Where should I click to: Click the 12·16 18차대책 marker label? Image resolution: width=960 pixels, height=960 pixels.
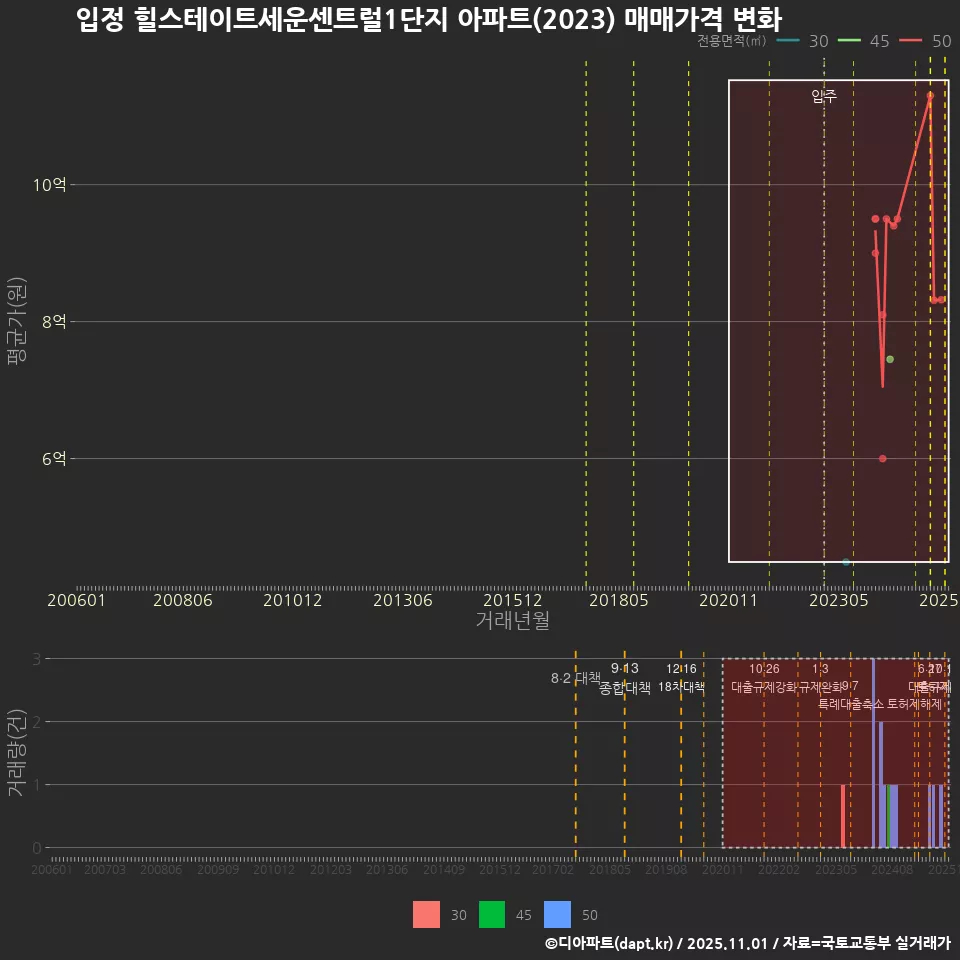[681, 678]
